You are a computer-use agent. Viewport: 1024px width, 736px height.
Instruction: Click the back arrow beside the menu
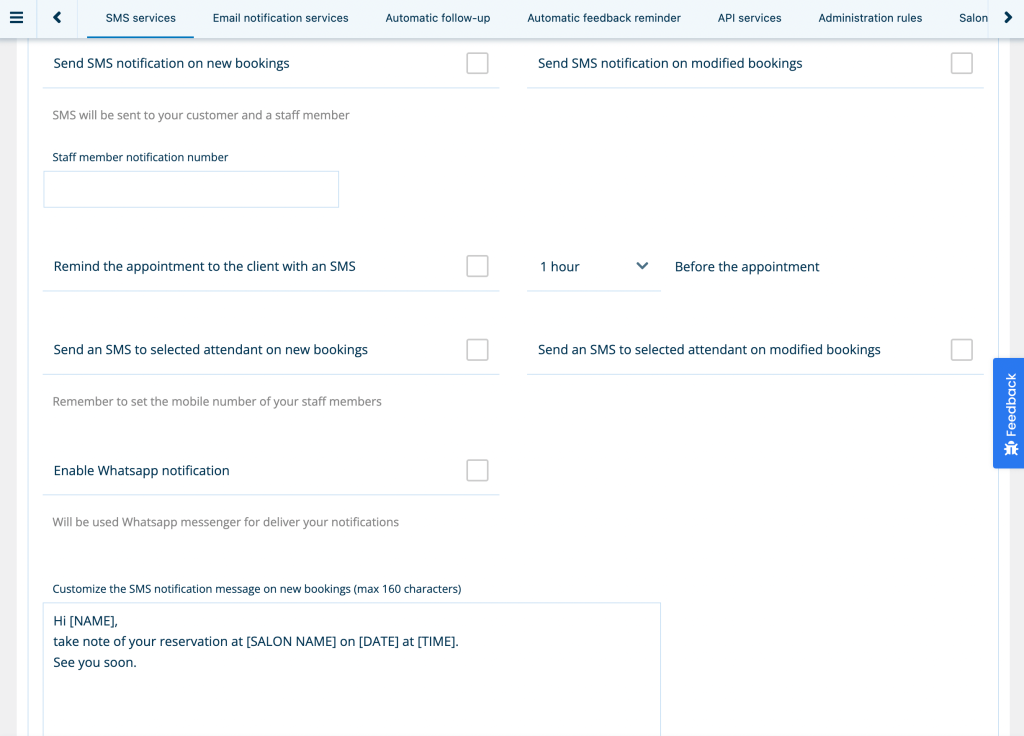click(56, 18)
